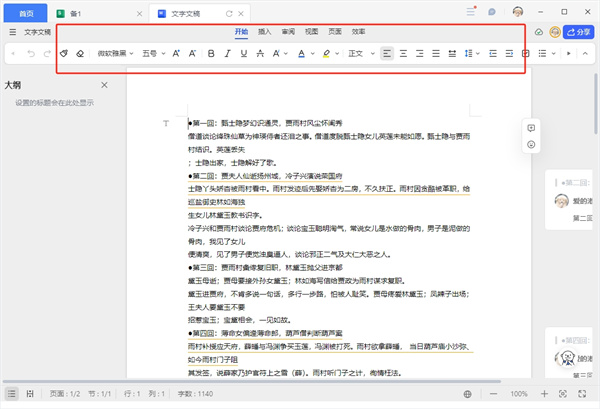Click the add comment icon beside document
This screenshot has width=600, height=409.
click(531, 128)
